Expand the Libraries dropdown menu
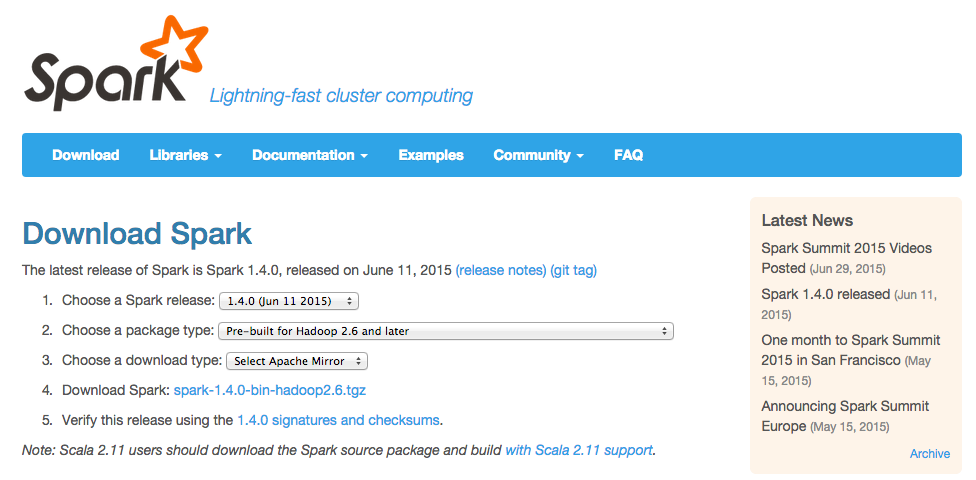Viewport: 976px width, 480px height. click(x=185, y=155)
